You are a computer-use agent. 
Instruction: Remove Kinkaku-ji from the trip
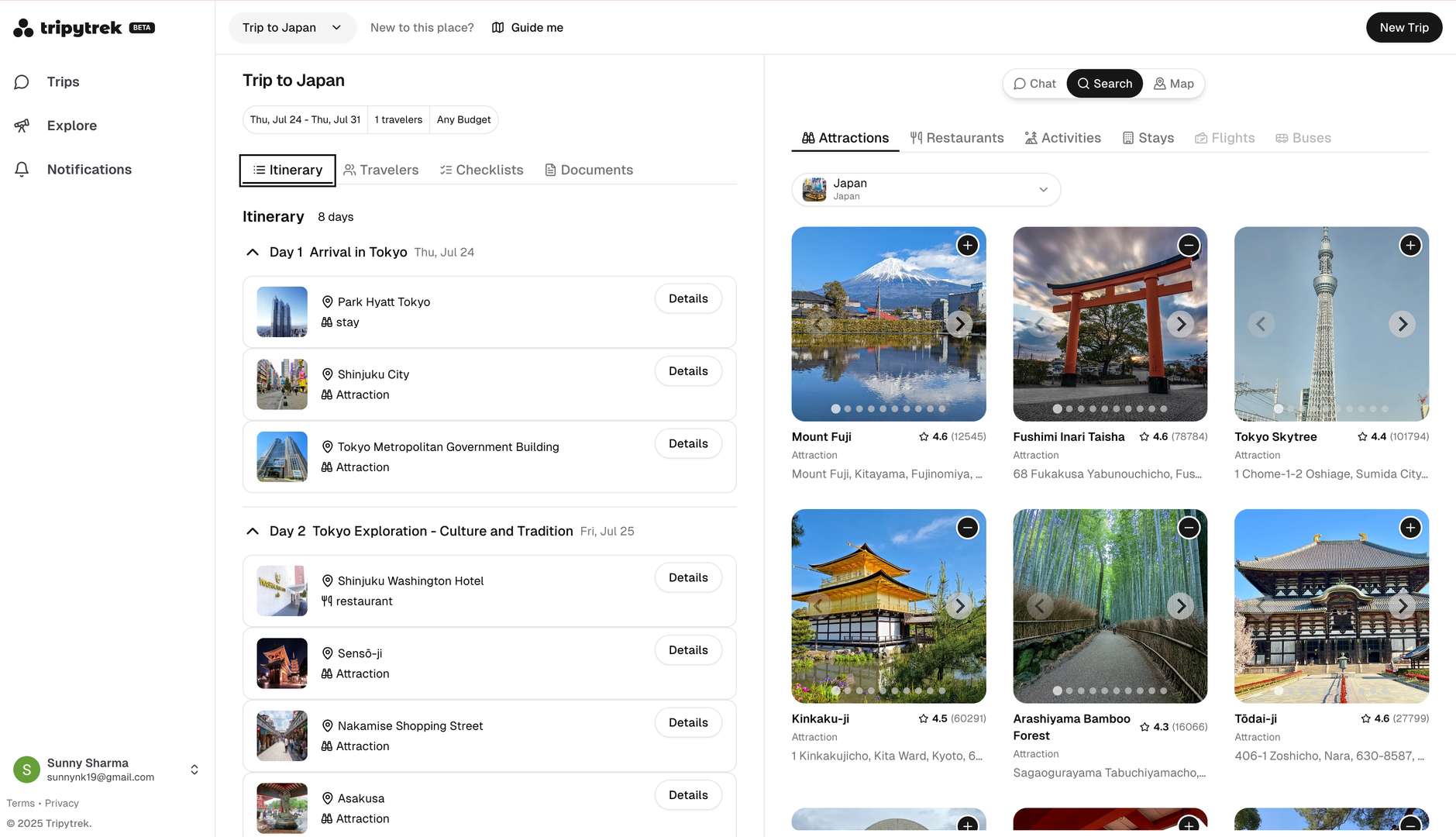(x=967, y=528)
